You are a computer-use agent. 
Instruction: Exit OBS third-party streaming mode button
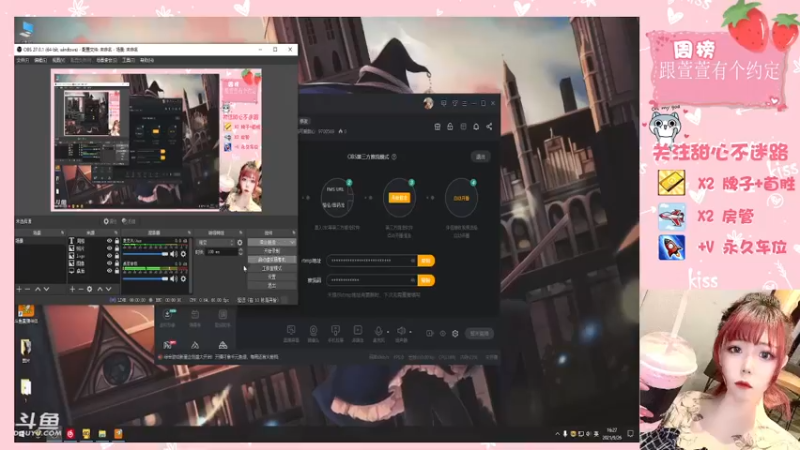coord(481,157)
